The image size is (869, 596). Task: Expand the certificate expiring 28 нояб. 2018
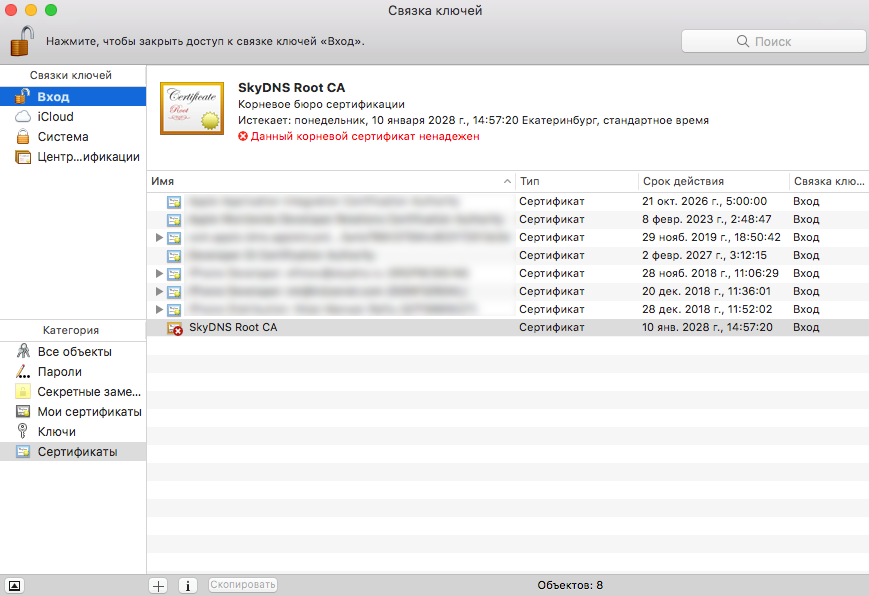159,273
